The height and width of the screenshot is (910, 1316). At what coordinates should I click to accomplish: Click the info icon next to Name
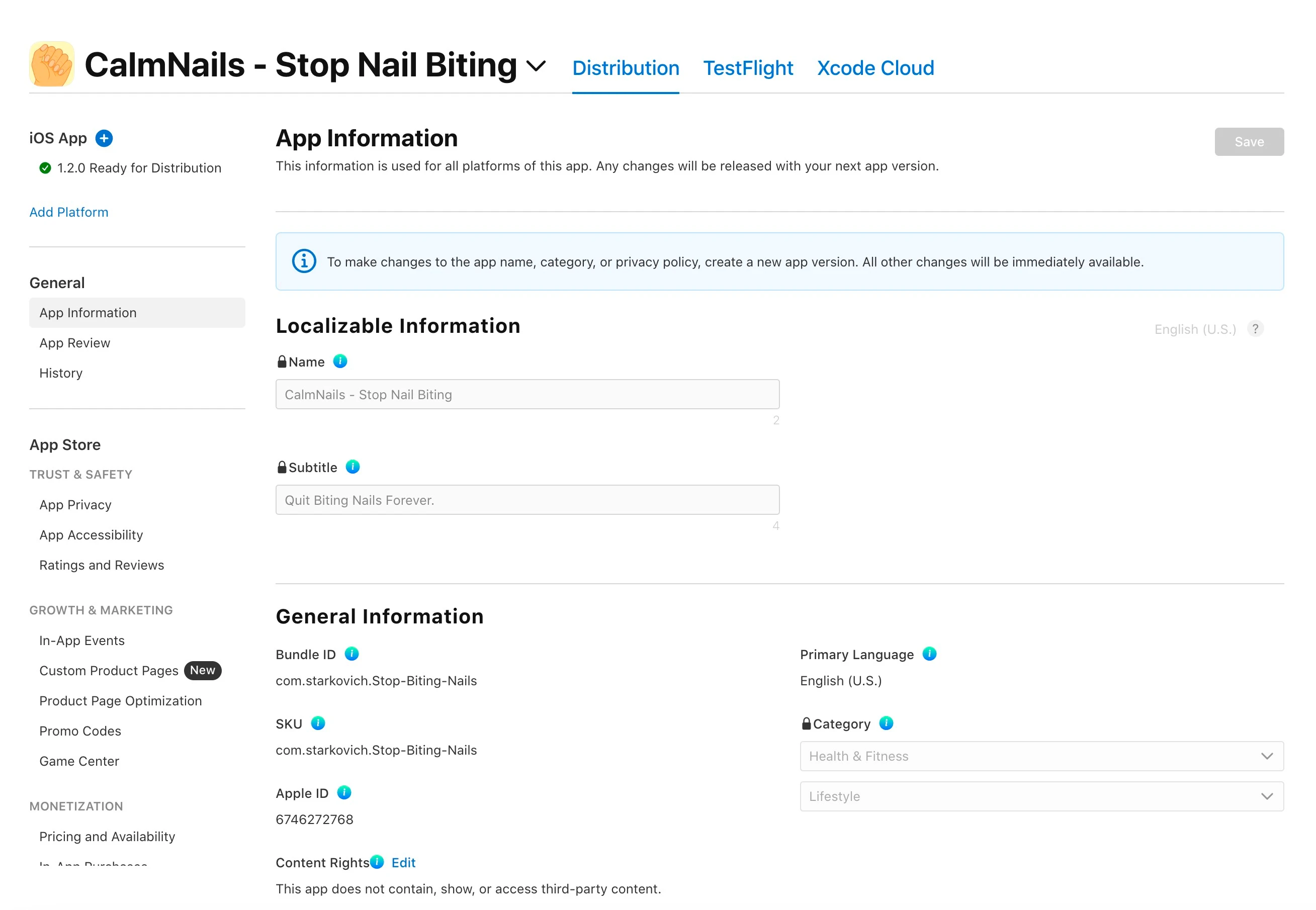point(340,361)
